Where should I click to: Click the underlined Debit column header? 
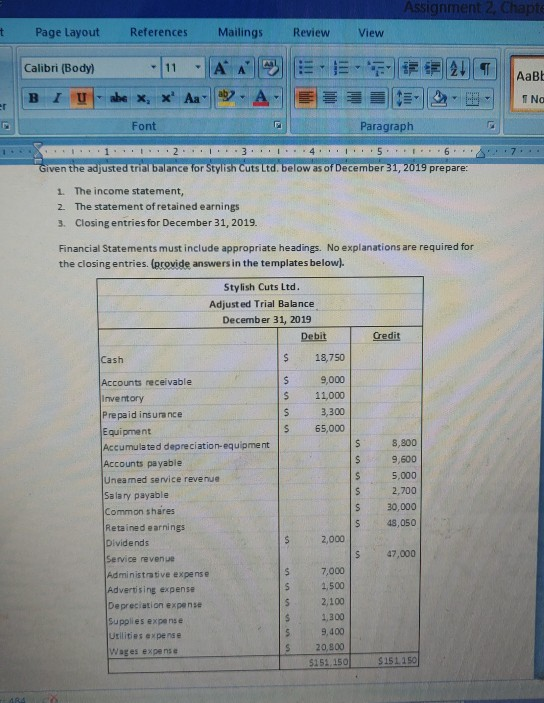(x=313, y=336)
